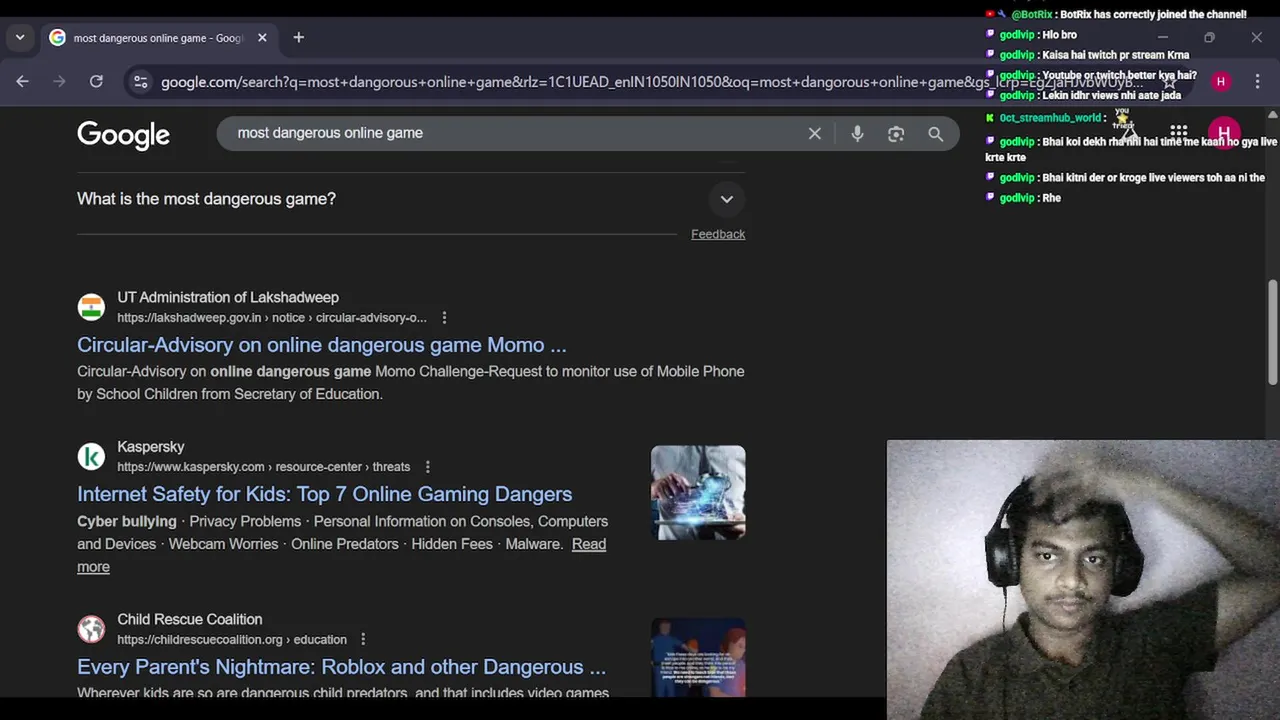Open the Google apps grid

click(x=1179, y=133)
